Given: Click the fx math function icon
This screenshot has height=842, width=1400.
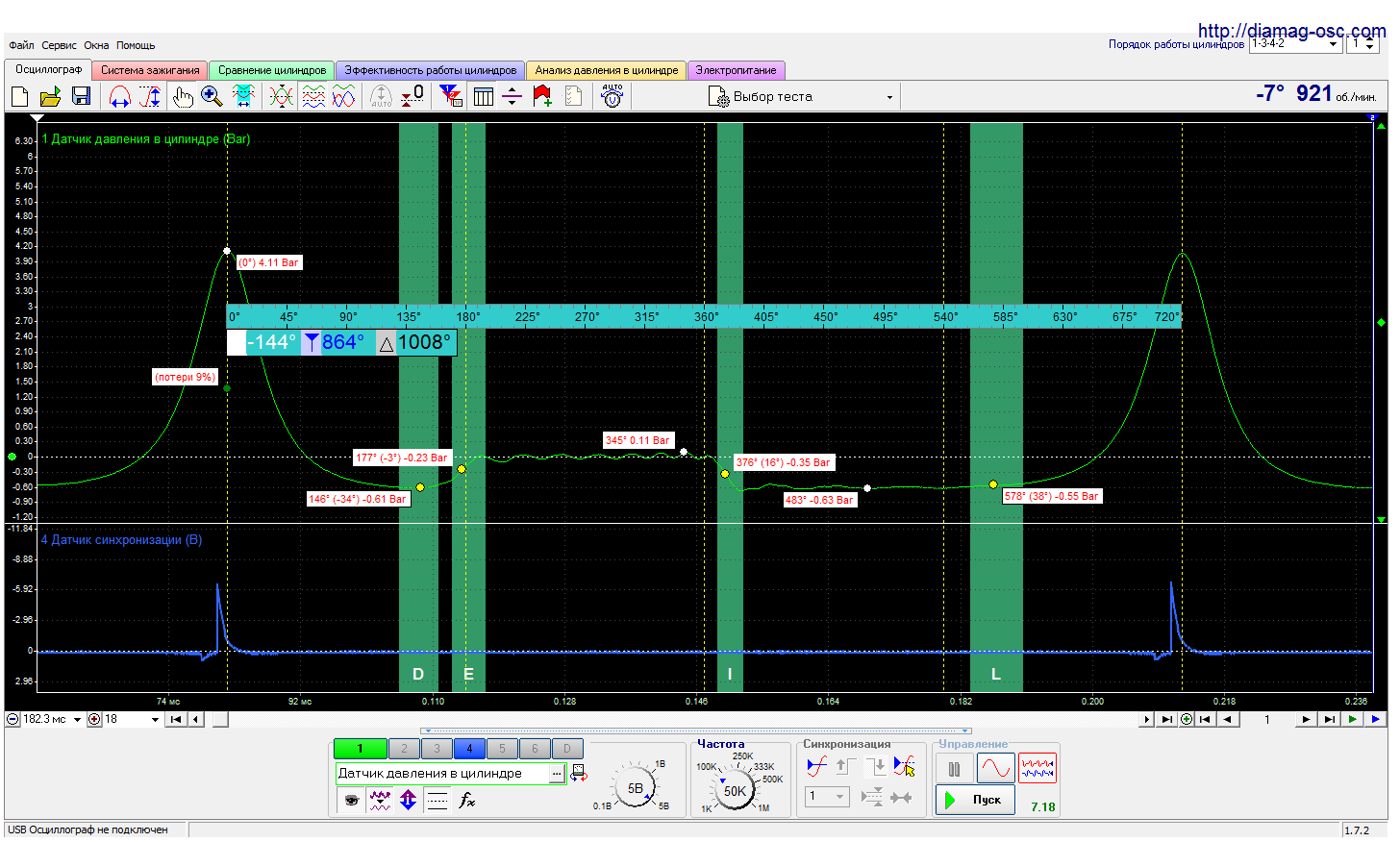Looking at the screenshot, I should point(467,800).
